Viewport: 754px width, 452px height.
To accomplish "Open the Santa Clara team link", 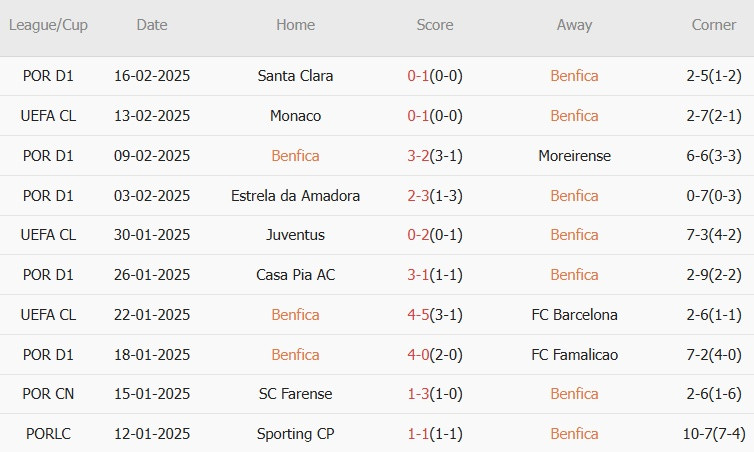I will pos(295,76).
